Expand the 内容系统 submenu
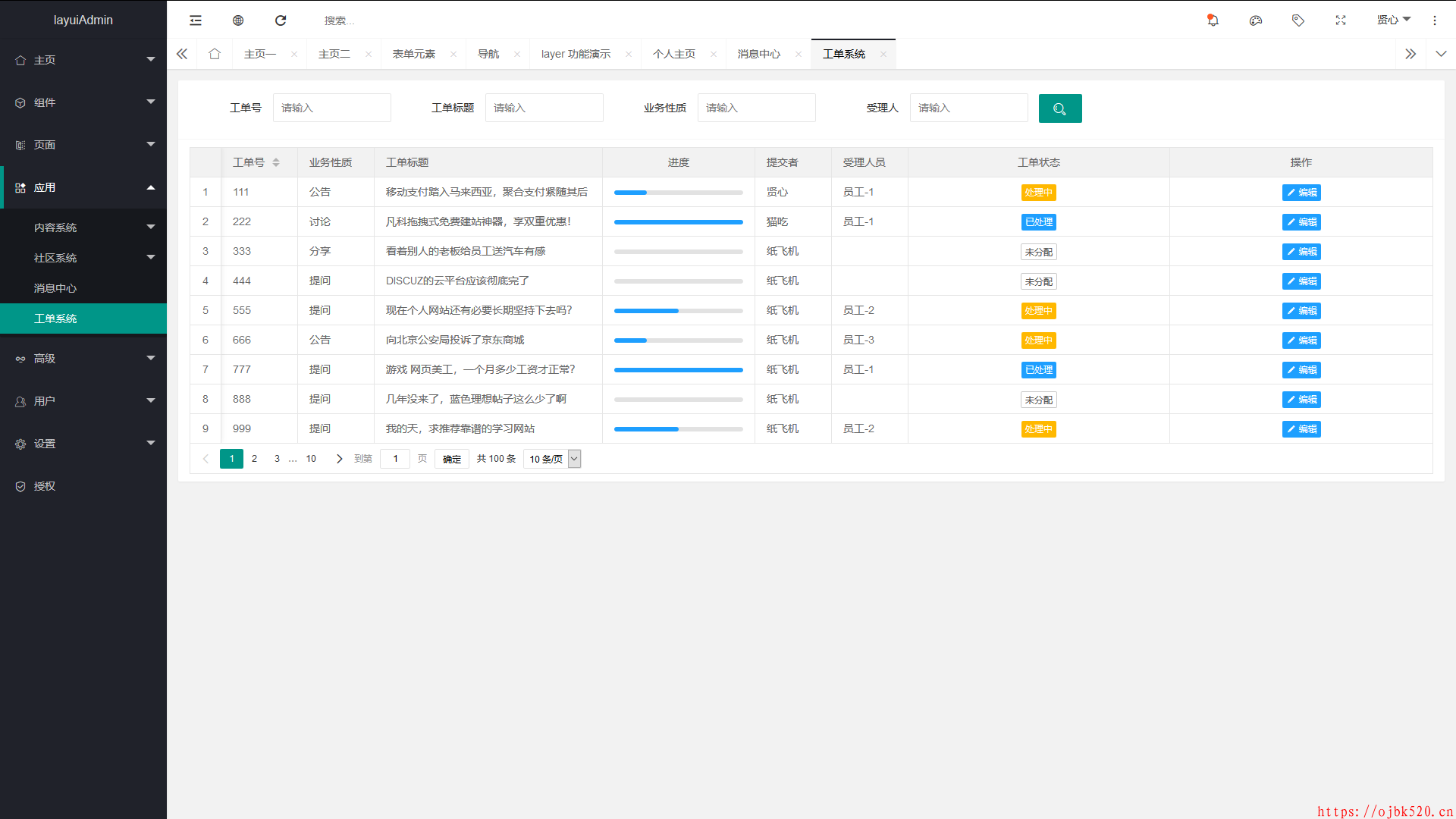This screenshot has width=1456, height=819. click(x=83, y=227)
